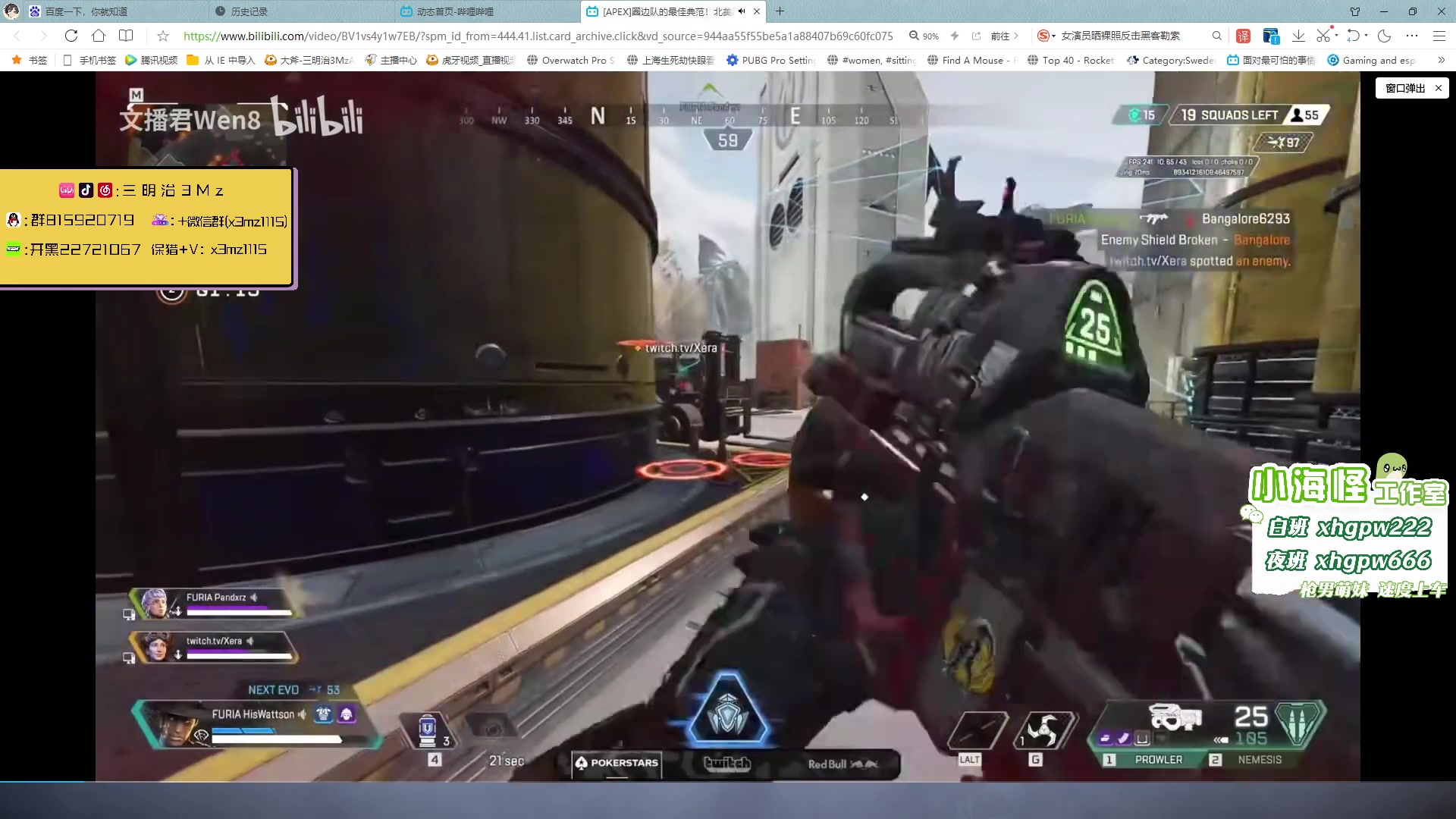Click the video progress bar
The height and width of the screenshot is (819, 1456).
[728, 780]
